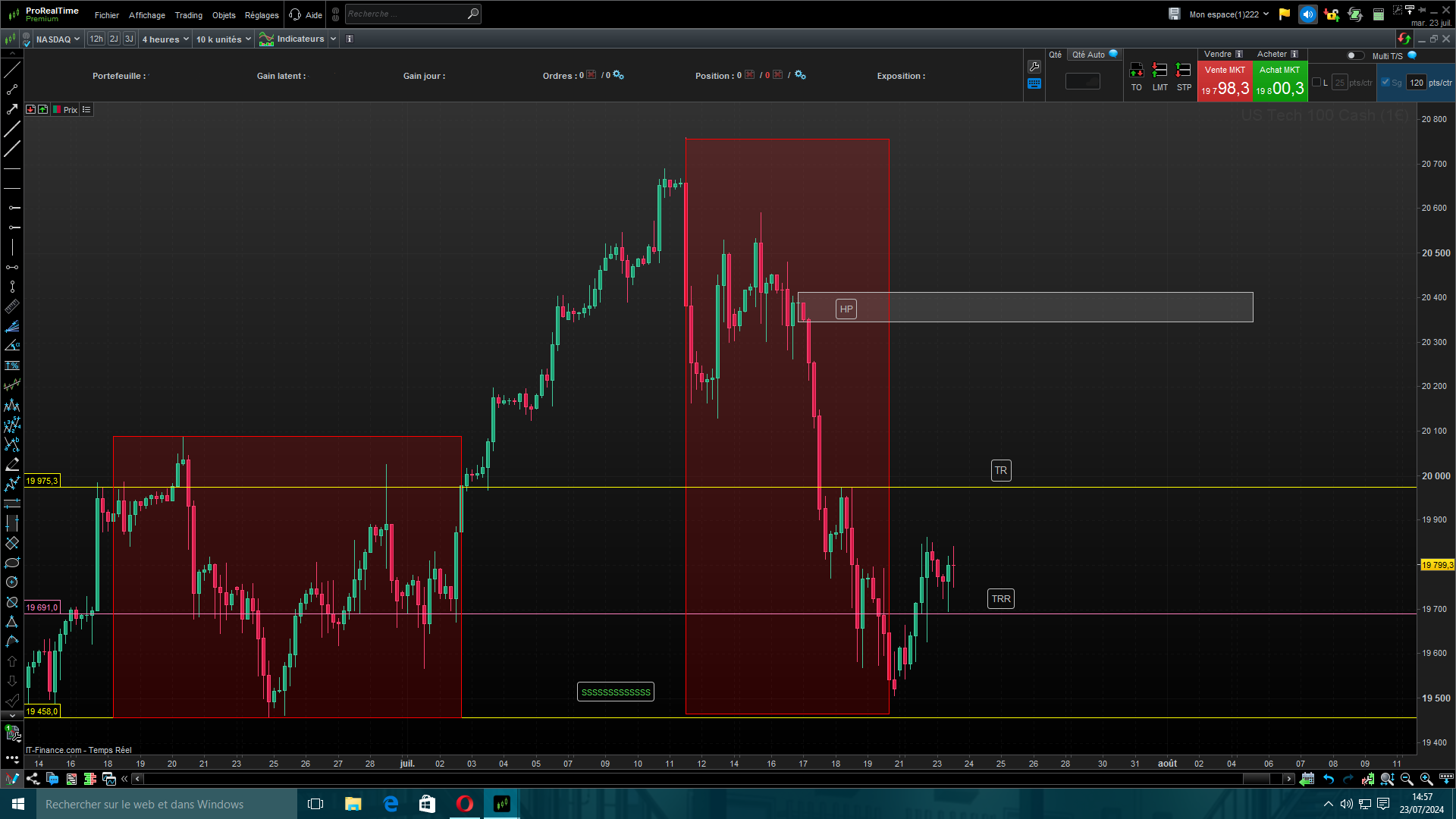Open the NASDAQ instrument dropdown
Image resolution: width=1456 pixels, height=819 pixels.
click(x=58, y=39)
